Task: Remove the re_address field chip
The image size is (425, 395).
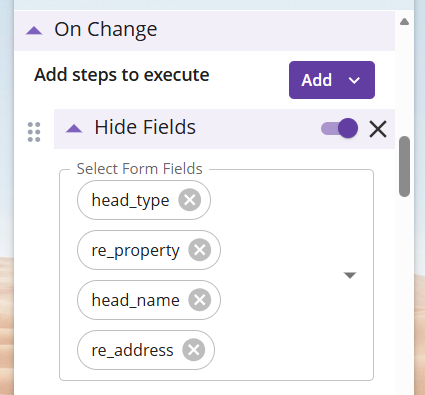Action: tap(194, 350)
